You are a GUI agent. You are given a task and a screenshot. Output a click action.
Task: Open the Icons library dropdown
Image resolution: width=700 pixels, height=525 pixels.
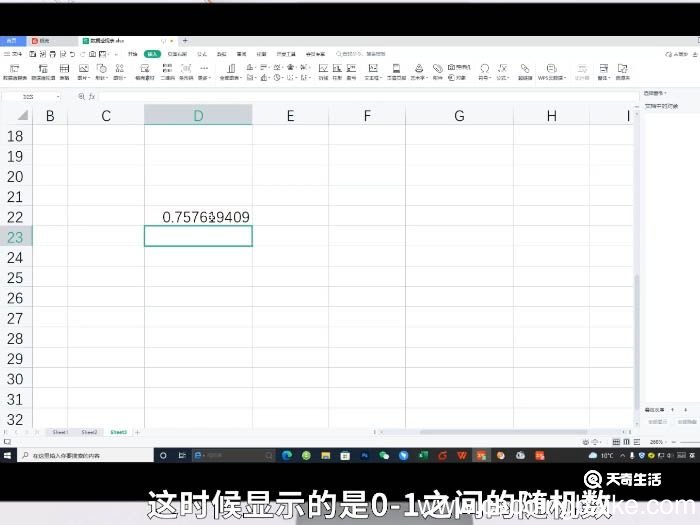[120, 71]
